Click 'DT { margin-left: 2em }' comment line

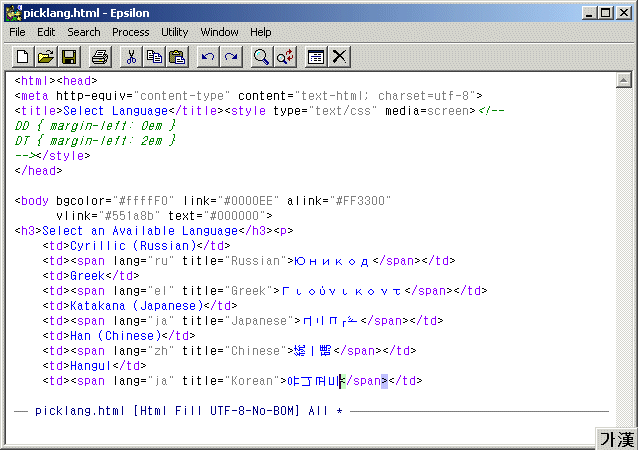95,141
